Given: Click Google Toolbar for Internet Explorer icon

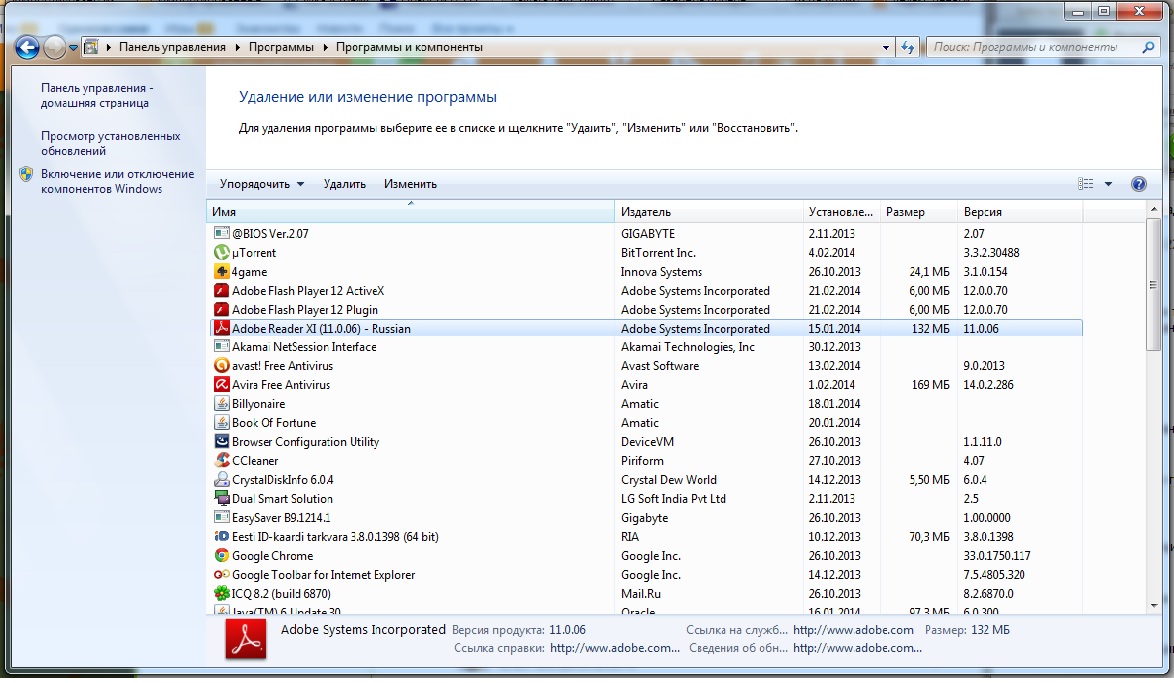Looking at the screenshot, I should (x=221, y=574).
